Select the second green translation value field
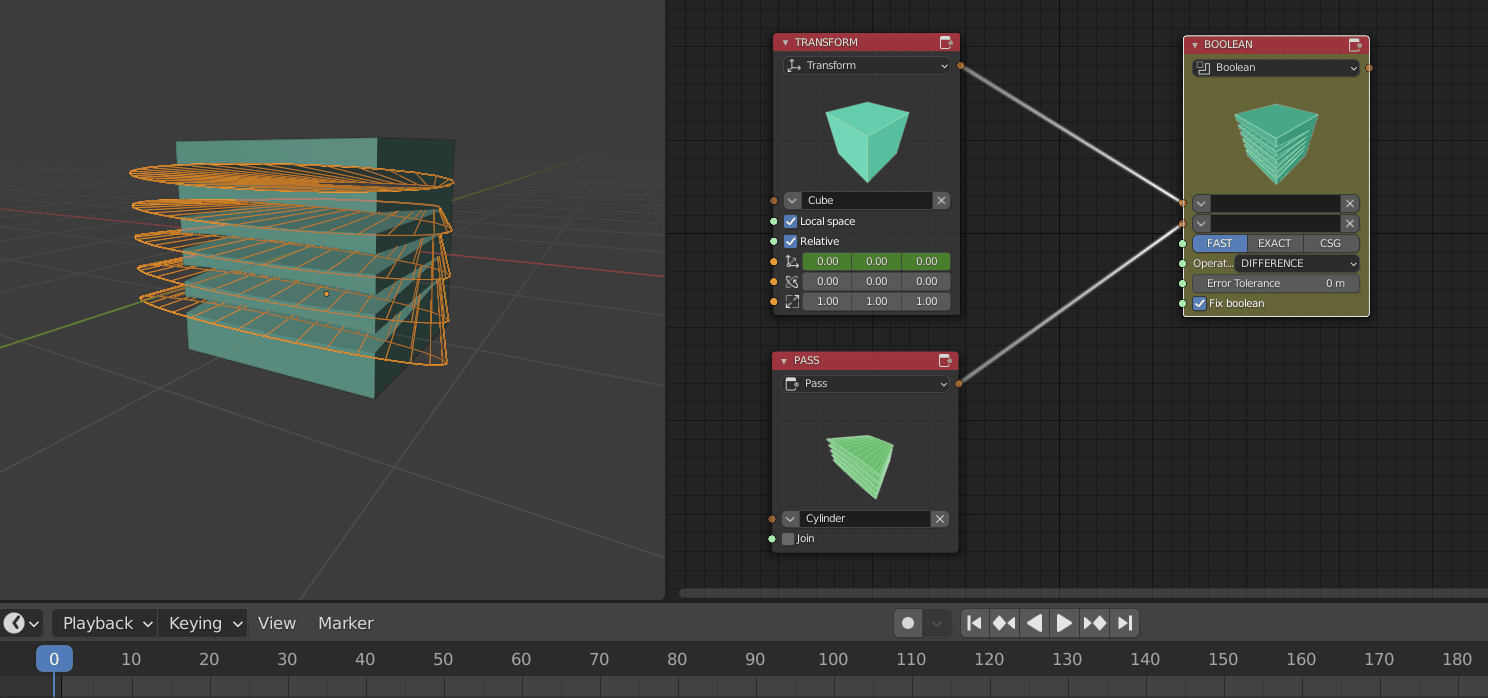This screenshot has width=1488, height=698. pyautogui.click(x=877, y=261)
